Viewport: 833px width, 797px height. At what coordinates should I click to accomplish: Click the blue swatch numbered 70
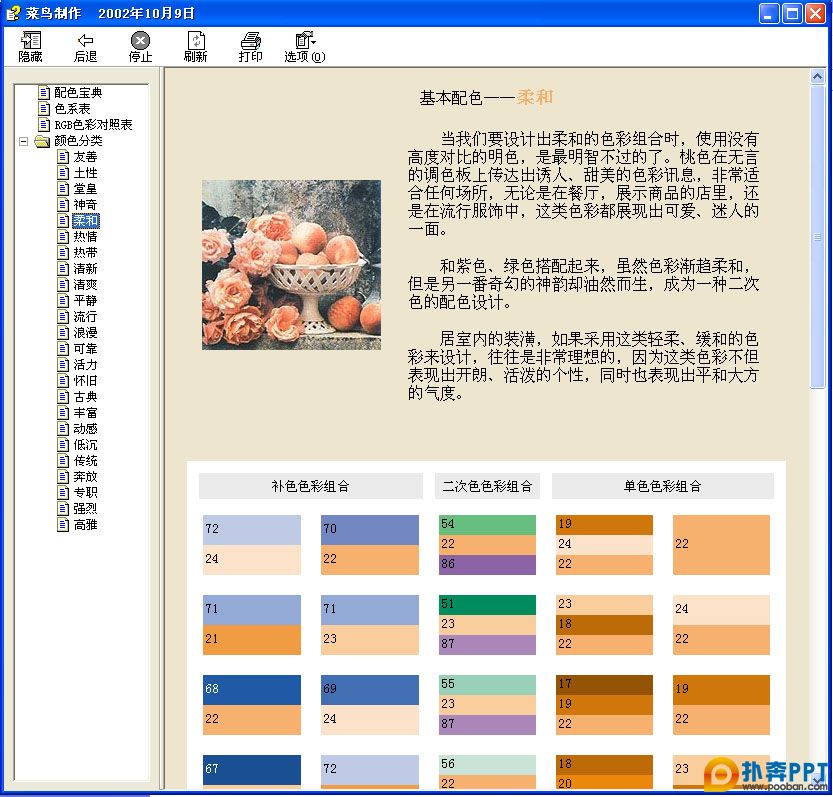click(370, 530)
